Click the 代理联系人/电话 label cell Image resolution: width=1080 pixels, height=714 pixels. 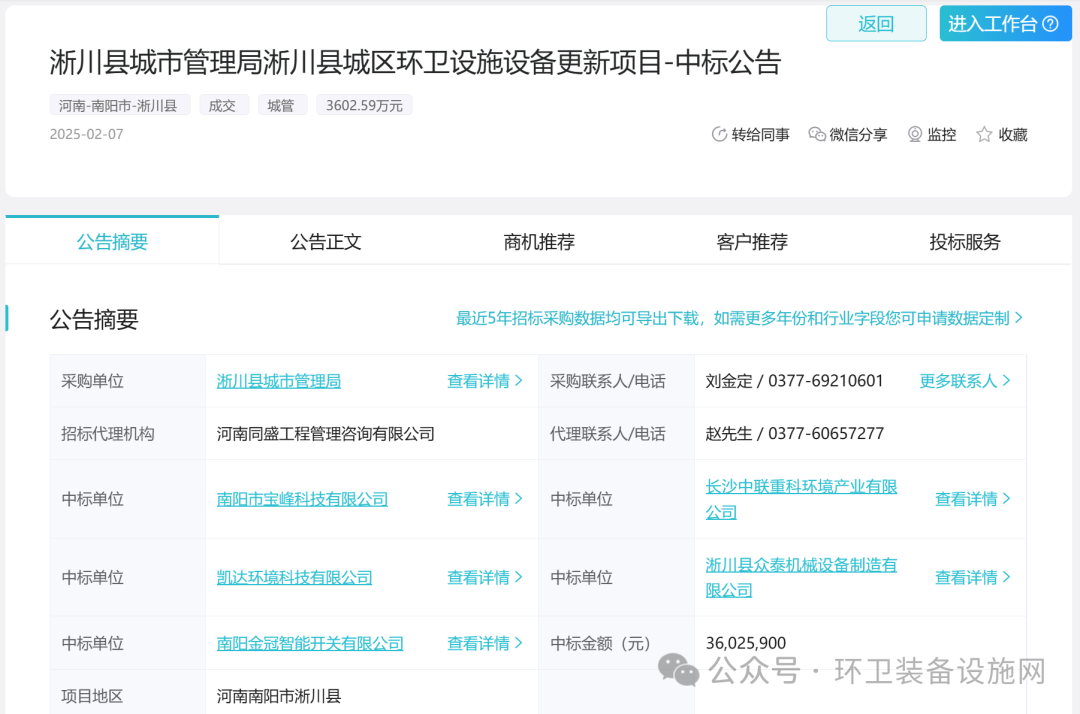(x=616, y=434)
